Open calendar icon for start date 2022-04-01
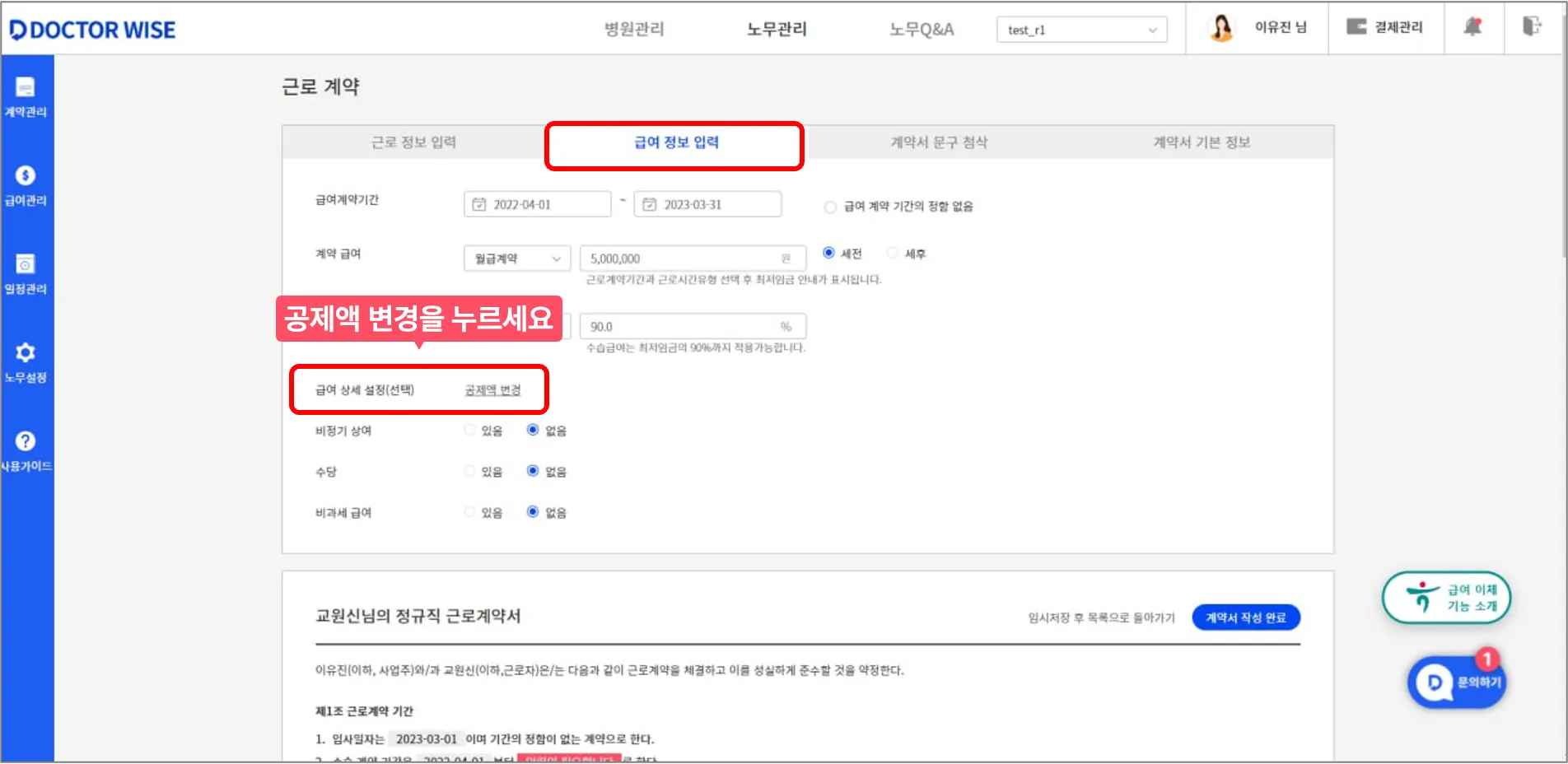This screenshot has height=764, width=1568. point(478,204)
